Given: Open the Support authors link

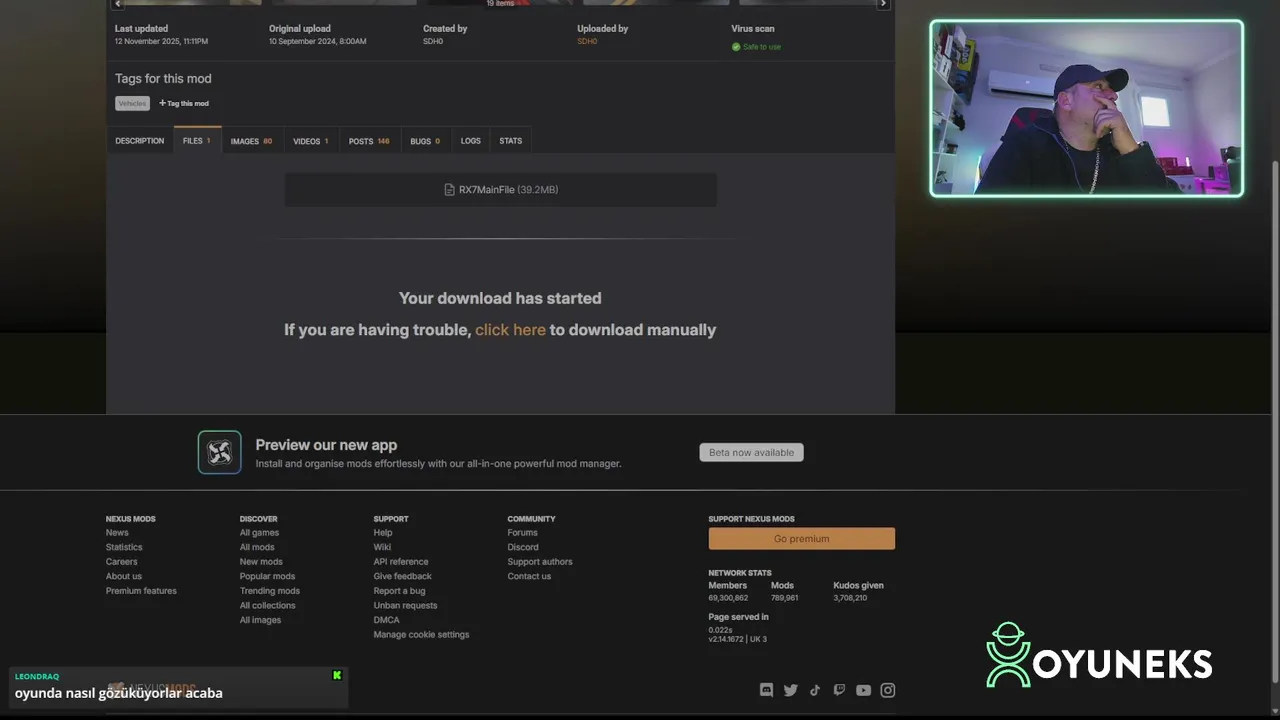Looking at the screenshot, I should (x=540, y=562).
